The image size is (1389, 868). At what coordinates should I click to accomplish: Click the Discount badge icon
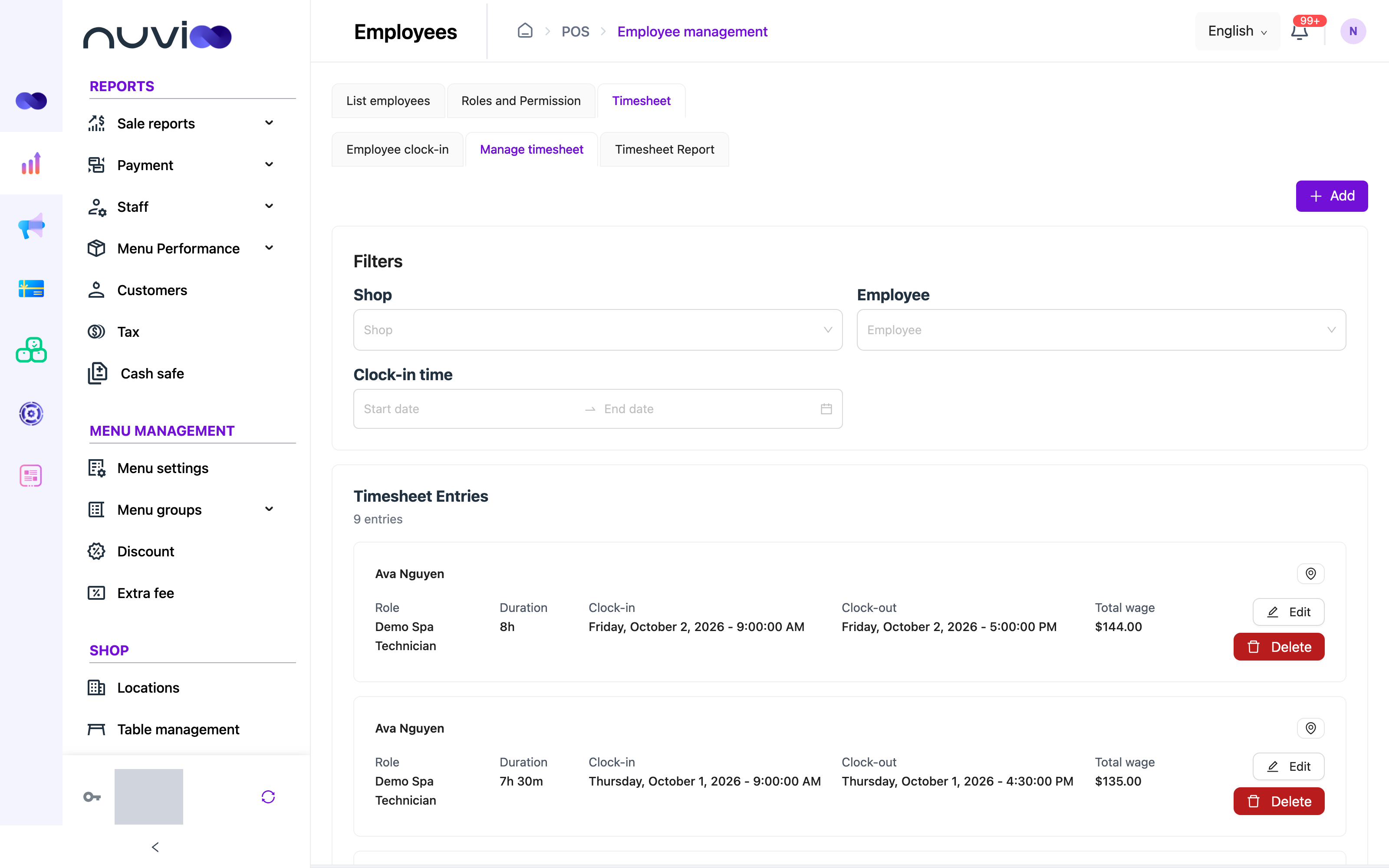pos(96,551)
